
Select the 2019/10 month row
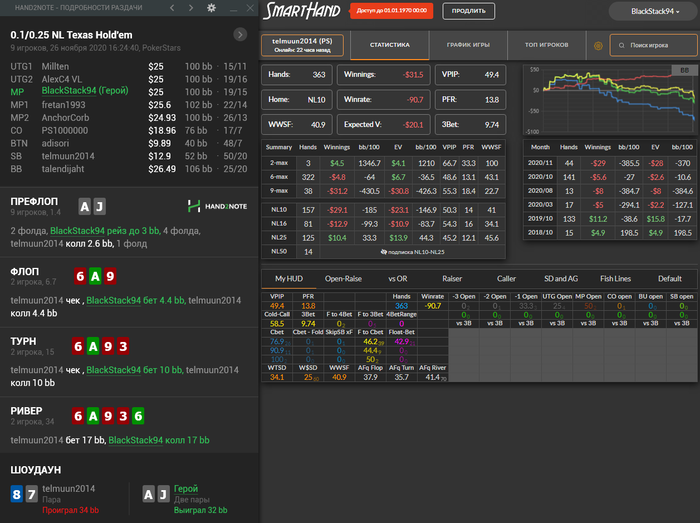[610, 219]
